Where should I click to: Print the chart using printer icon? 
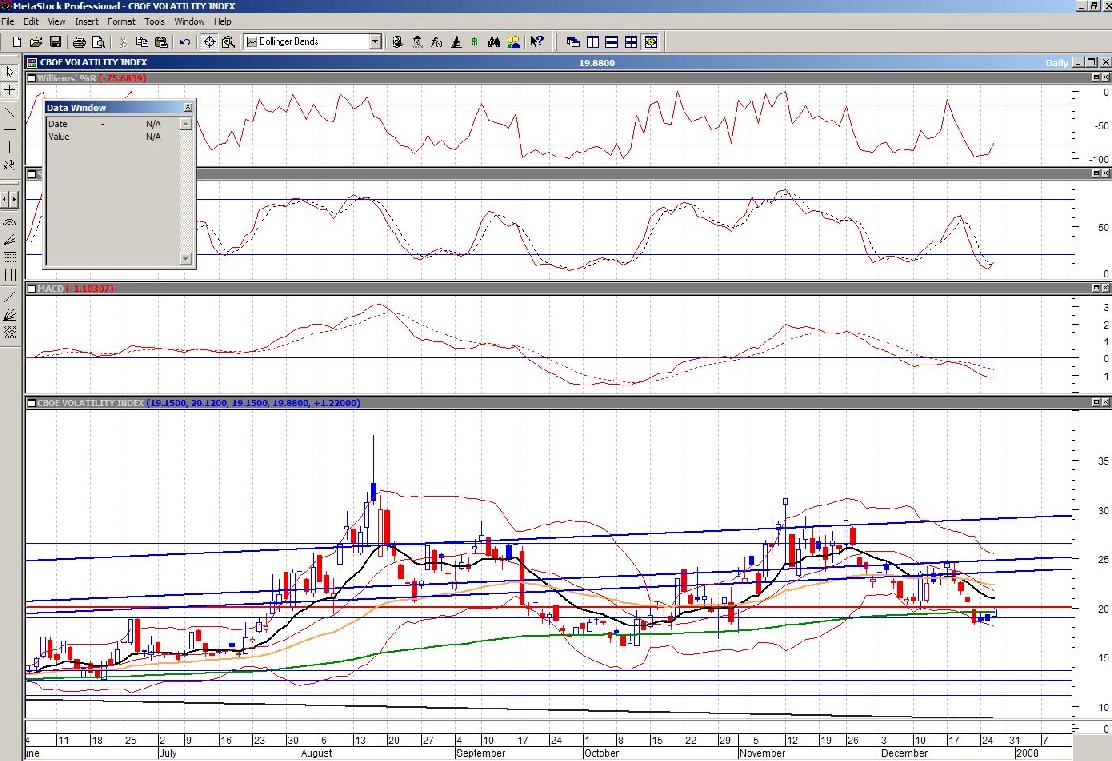79,42
